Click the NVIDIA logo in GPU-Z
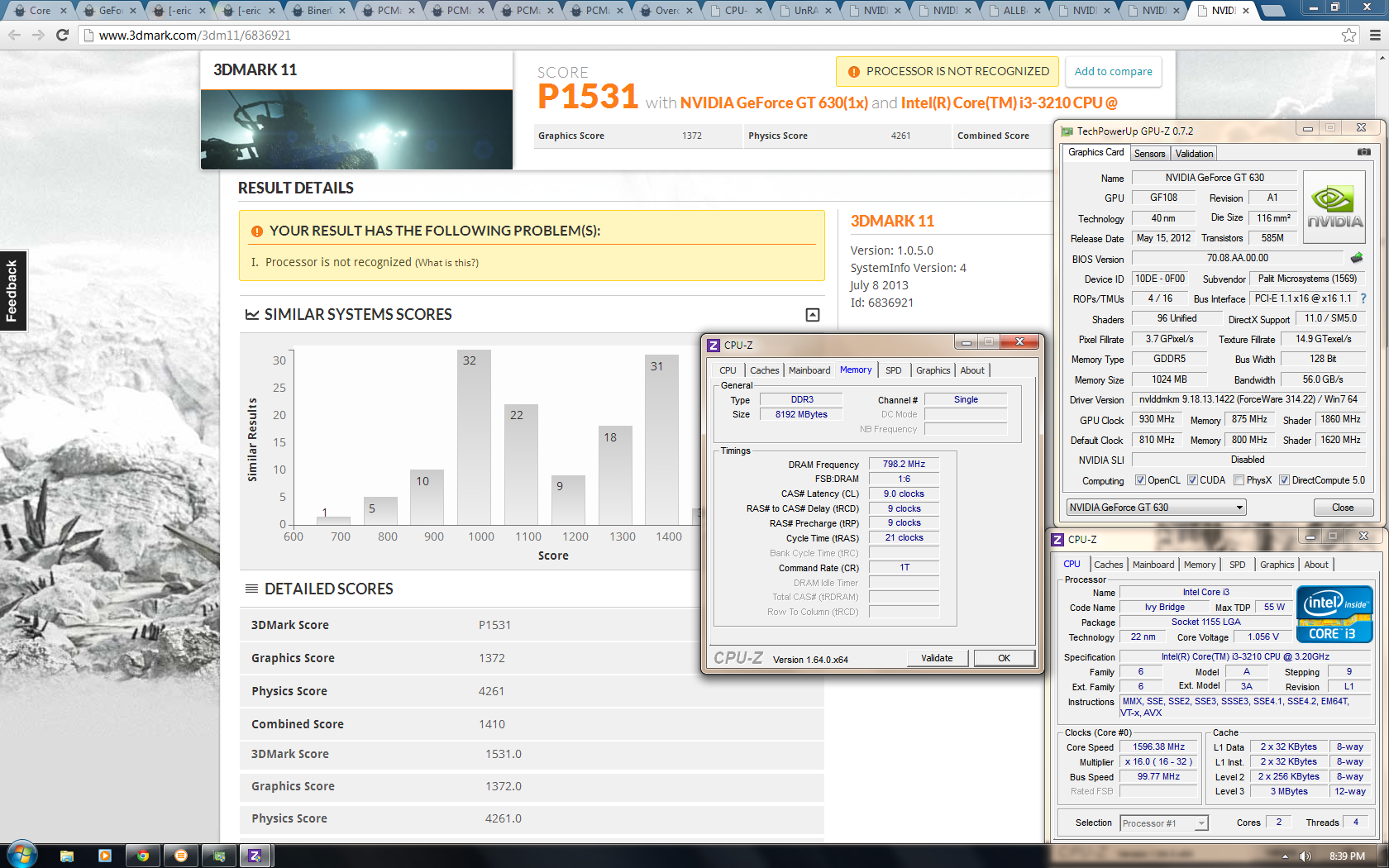 pyautogui.click(x=1334, y=207)
